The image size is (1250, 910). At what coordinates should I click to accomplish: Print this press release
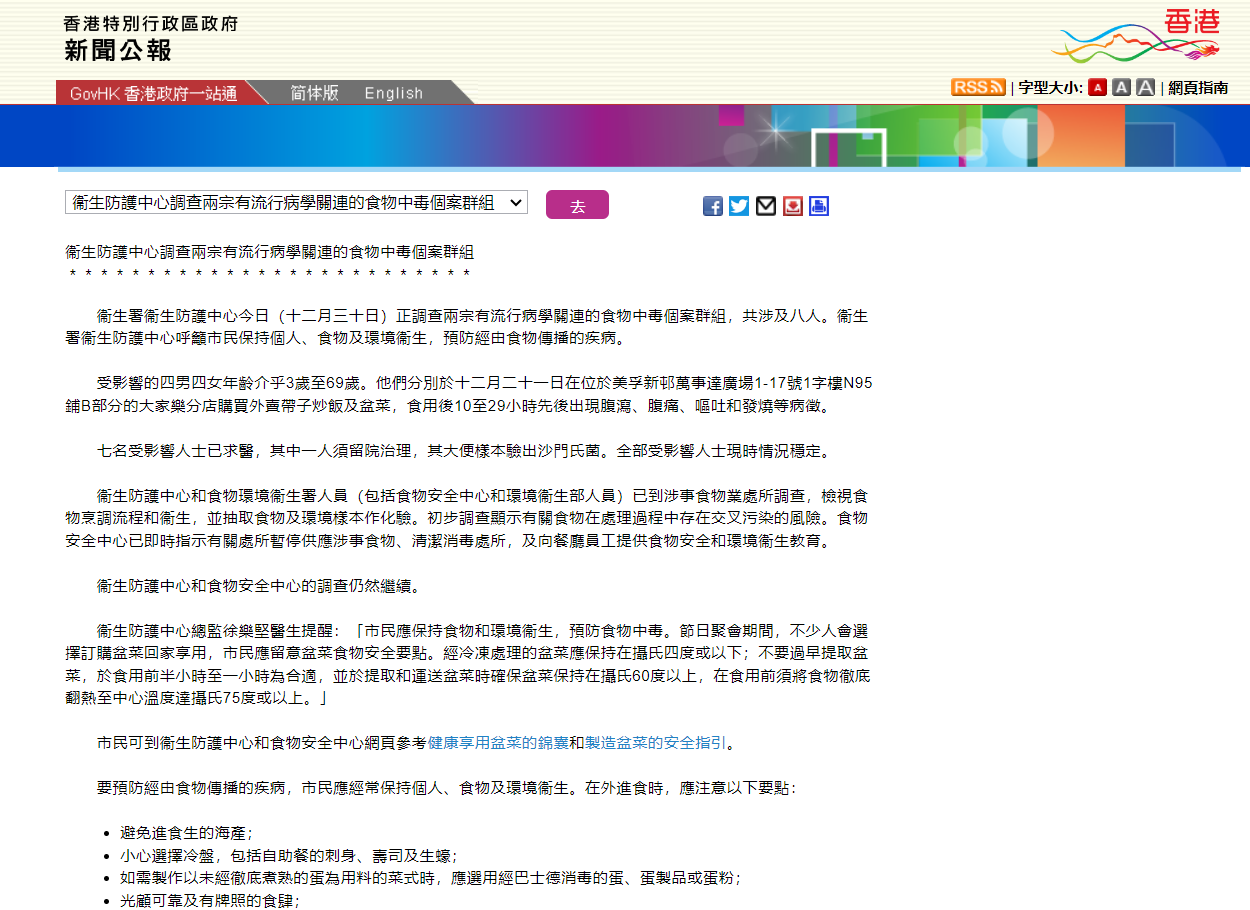[818, 206]
